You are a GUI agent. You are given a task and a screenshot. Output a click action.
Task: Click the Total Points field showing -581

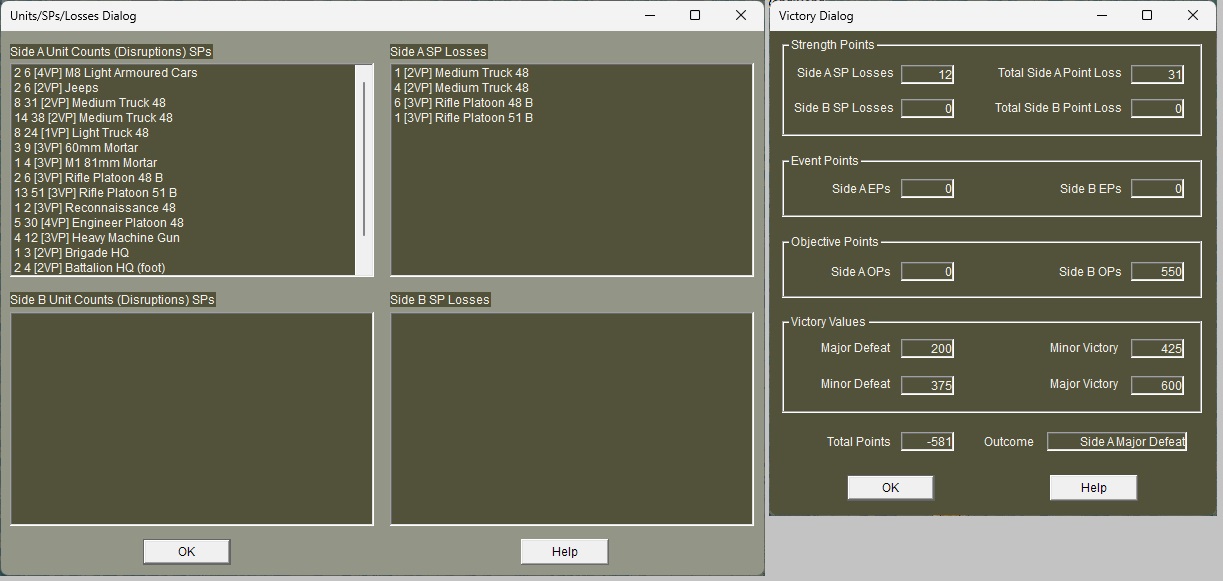927,441
